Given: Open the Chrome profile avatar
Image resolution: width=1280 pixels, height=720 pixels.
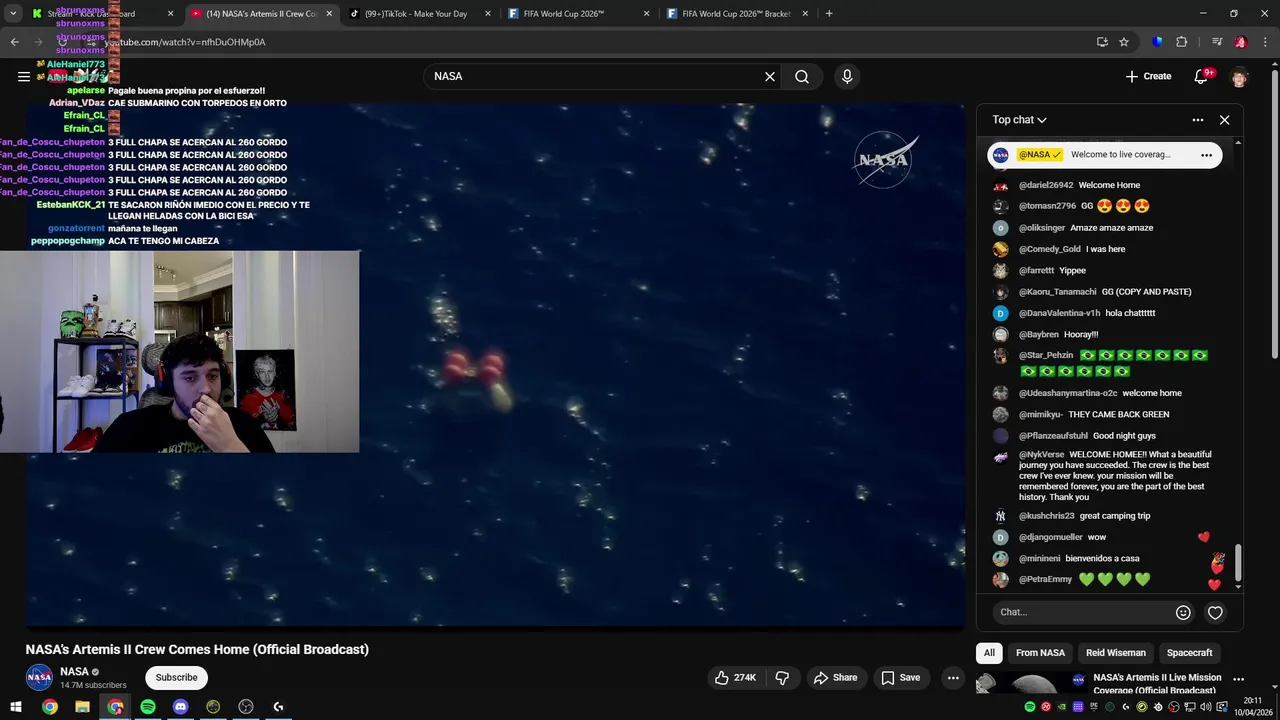Looking at the screenshot, I should coord(1241,42).
